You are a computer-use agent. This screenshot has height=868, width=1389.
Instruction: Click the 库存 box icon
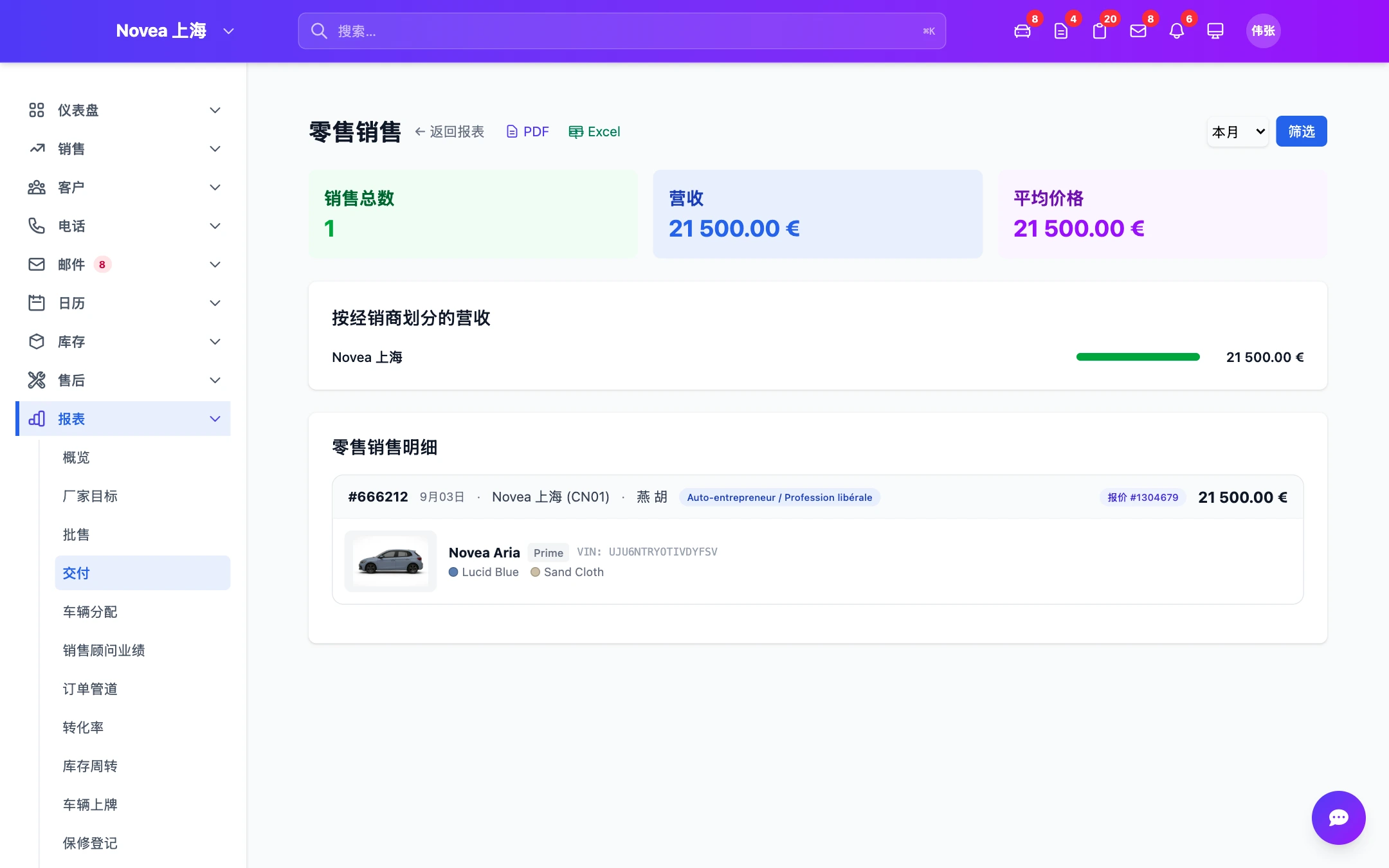point(37,341)
